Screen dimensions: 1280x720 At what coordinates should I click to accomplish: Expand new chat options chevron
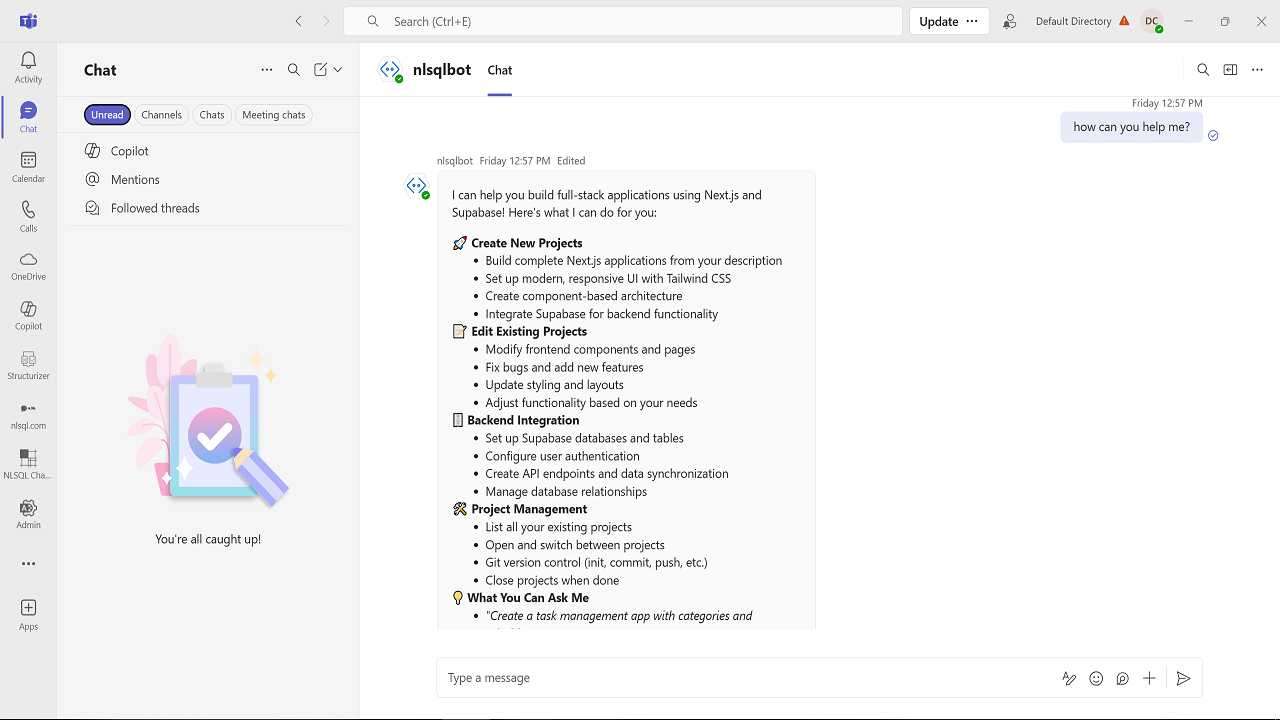tap(338, 70)
